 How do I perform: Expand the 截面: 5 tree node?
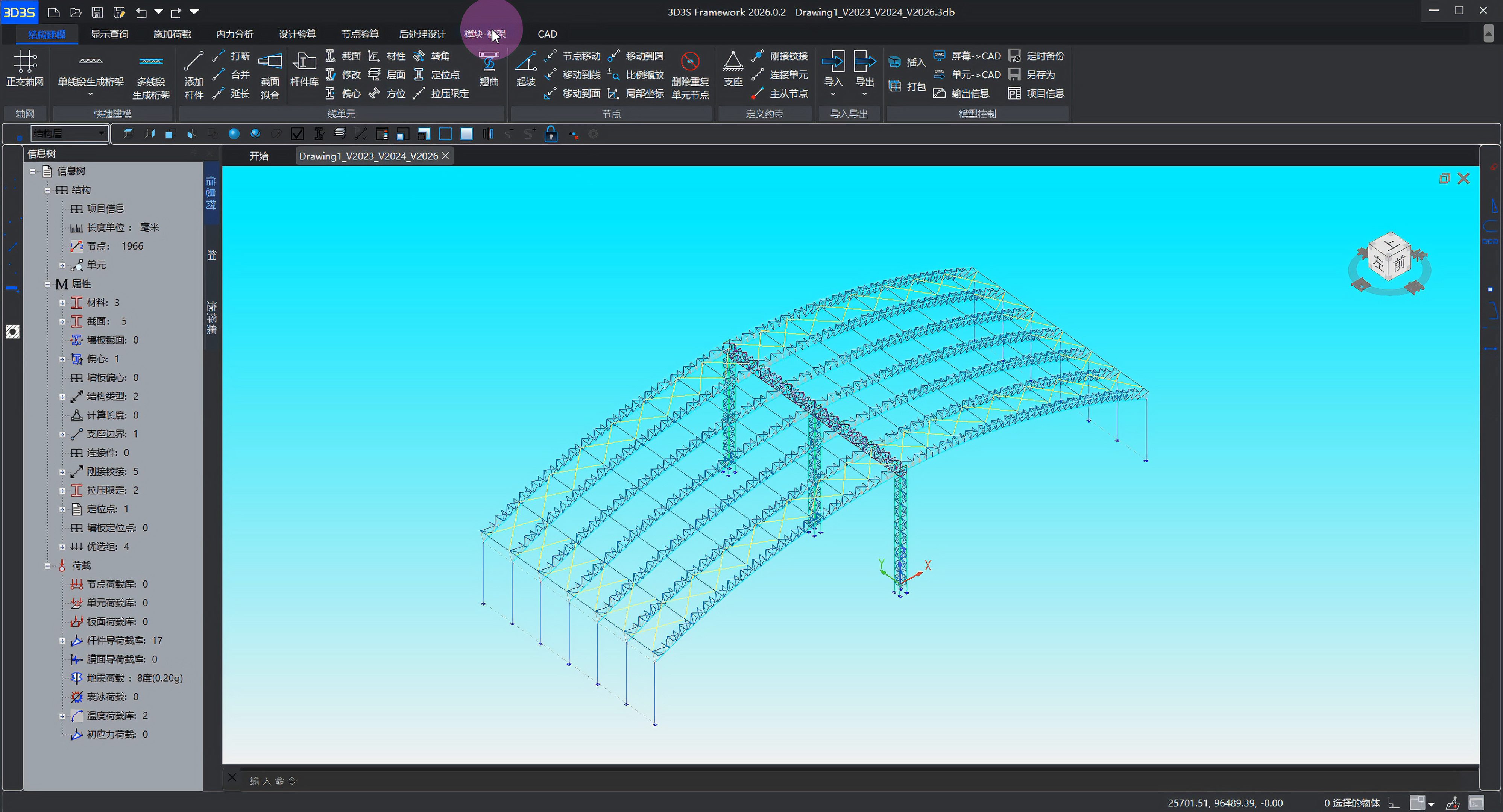[62, 321]
